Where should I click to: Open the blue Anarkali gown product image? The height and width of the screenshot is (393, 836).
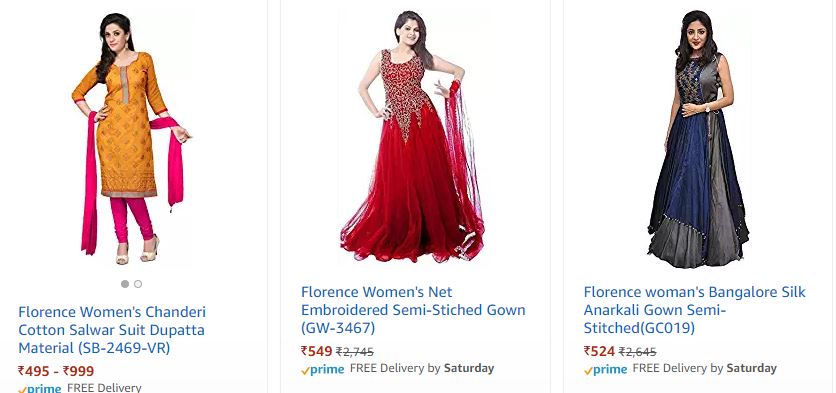pyautogui.click(x=698, y=139)
